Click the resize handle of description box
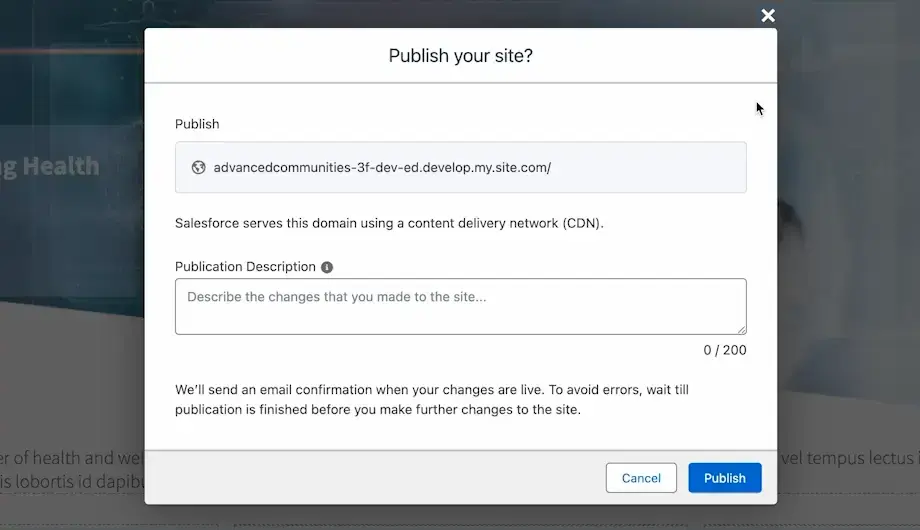 (742, 329)
